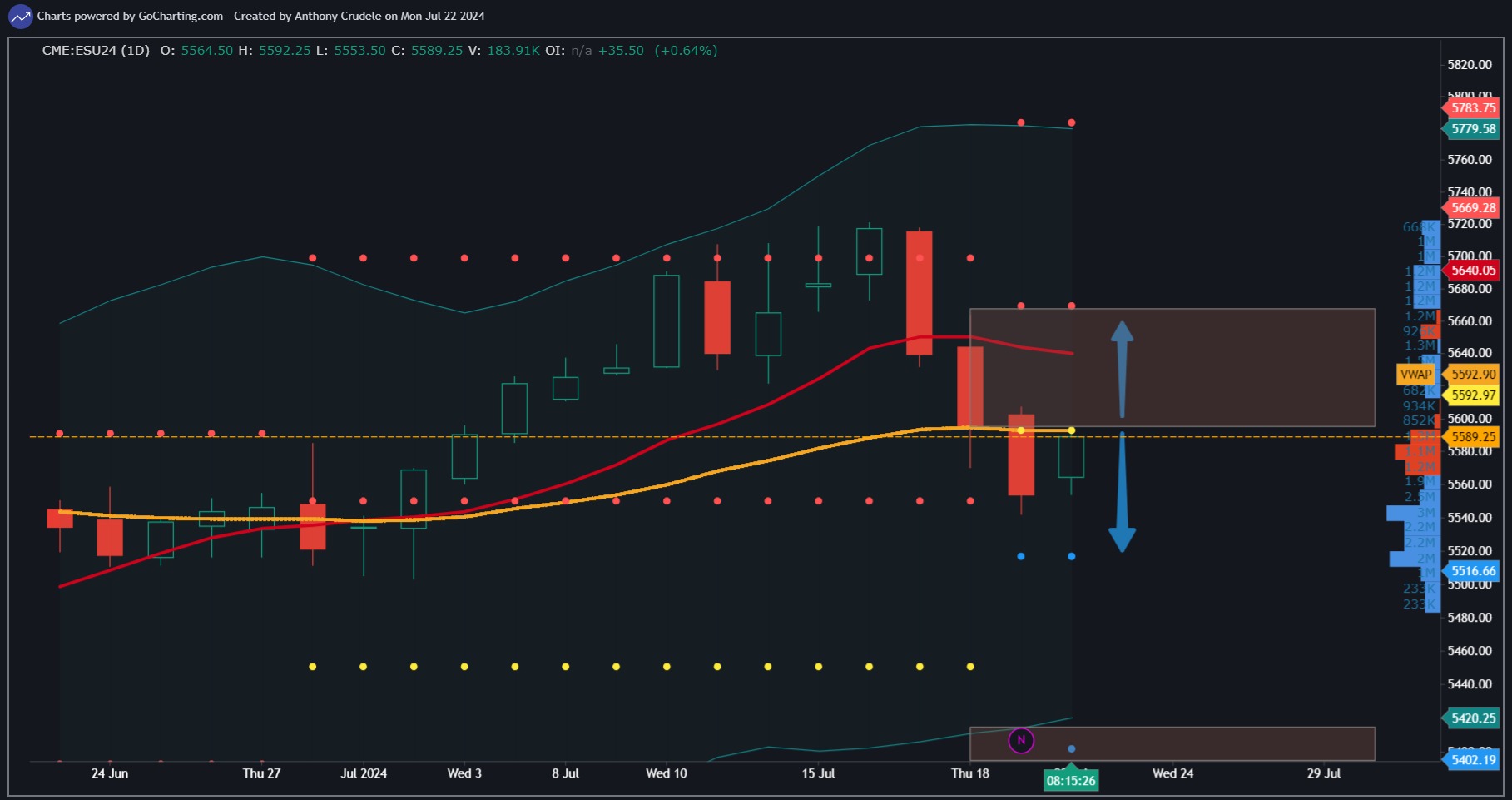Click the Wed 24 date label
The width and height of the screenshot is (1512, 800).
pos(1172,773)
